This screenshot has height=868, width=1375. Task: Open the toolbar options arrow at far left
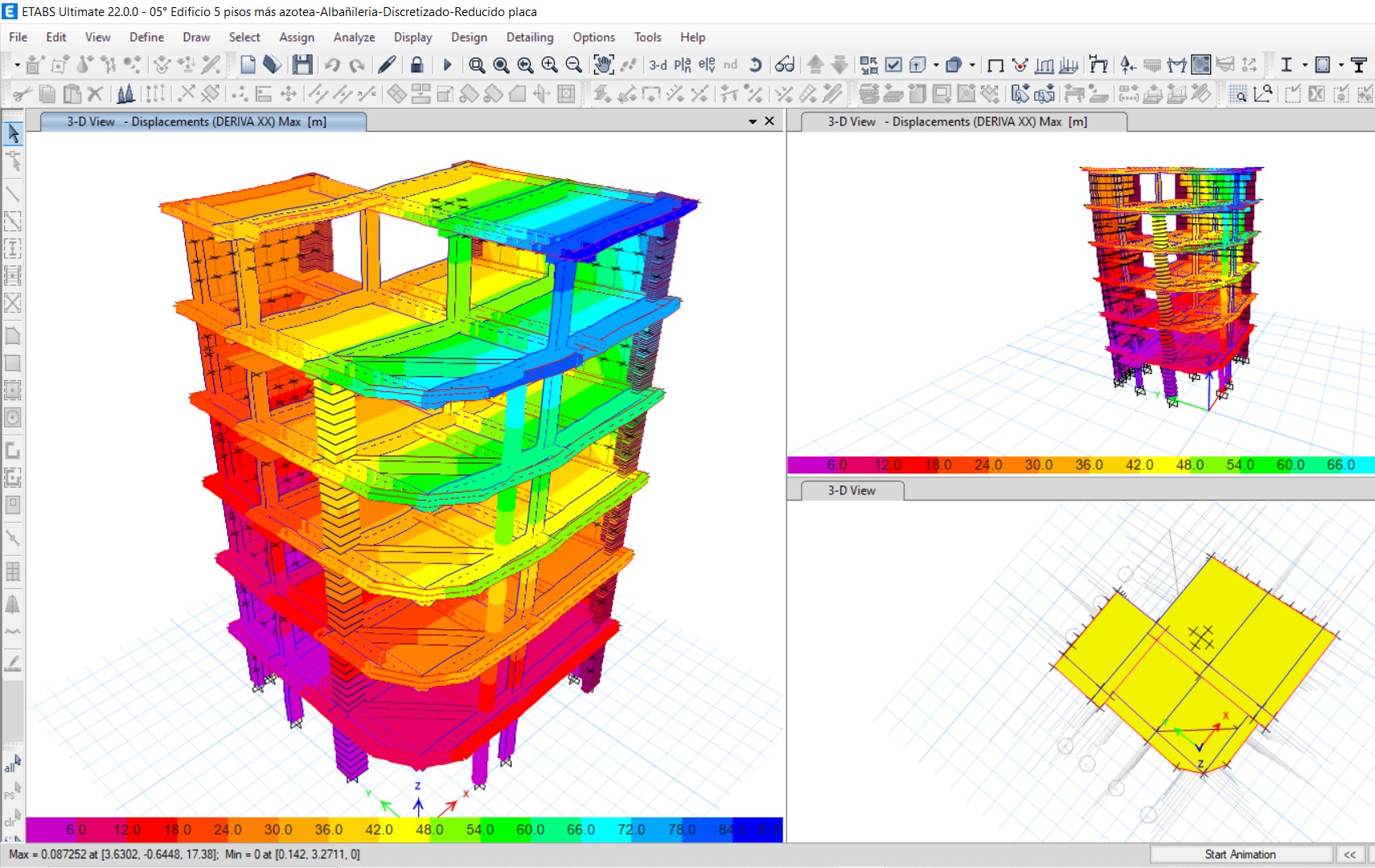pos(16,65)
